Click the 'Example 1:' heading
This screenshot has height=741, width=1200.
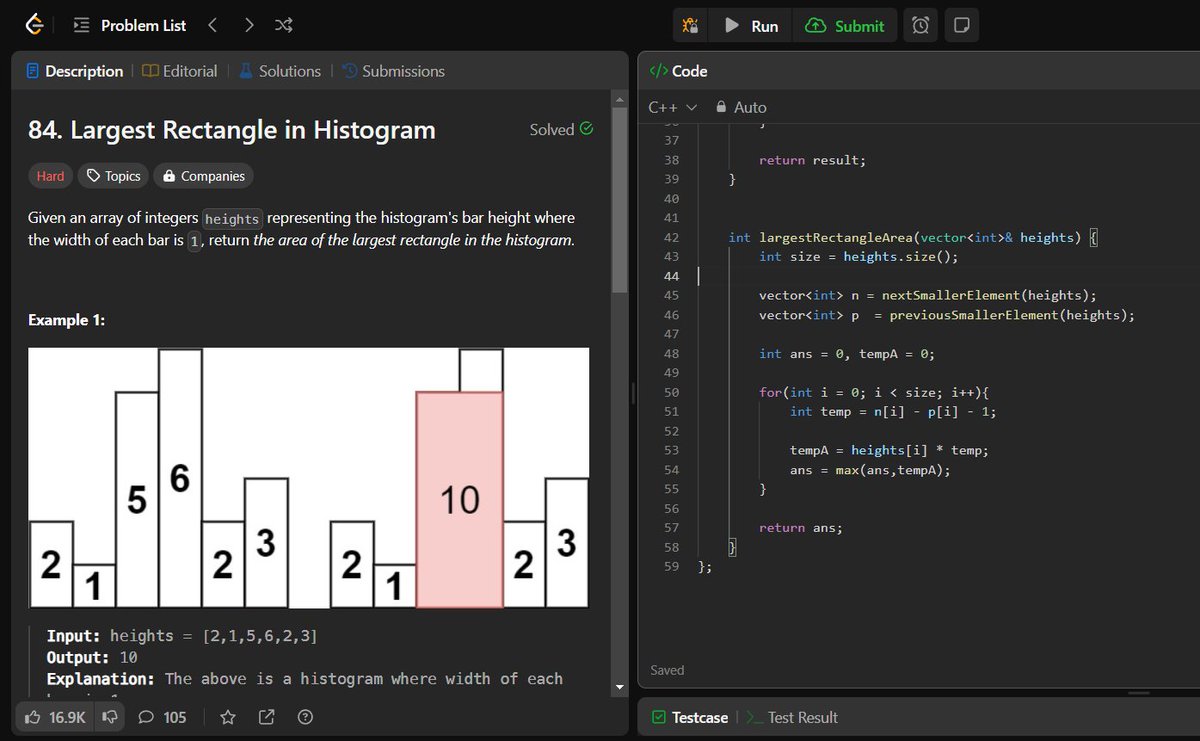pyautogui.click(x=66, y=320)
